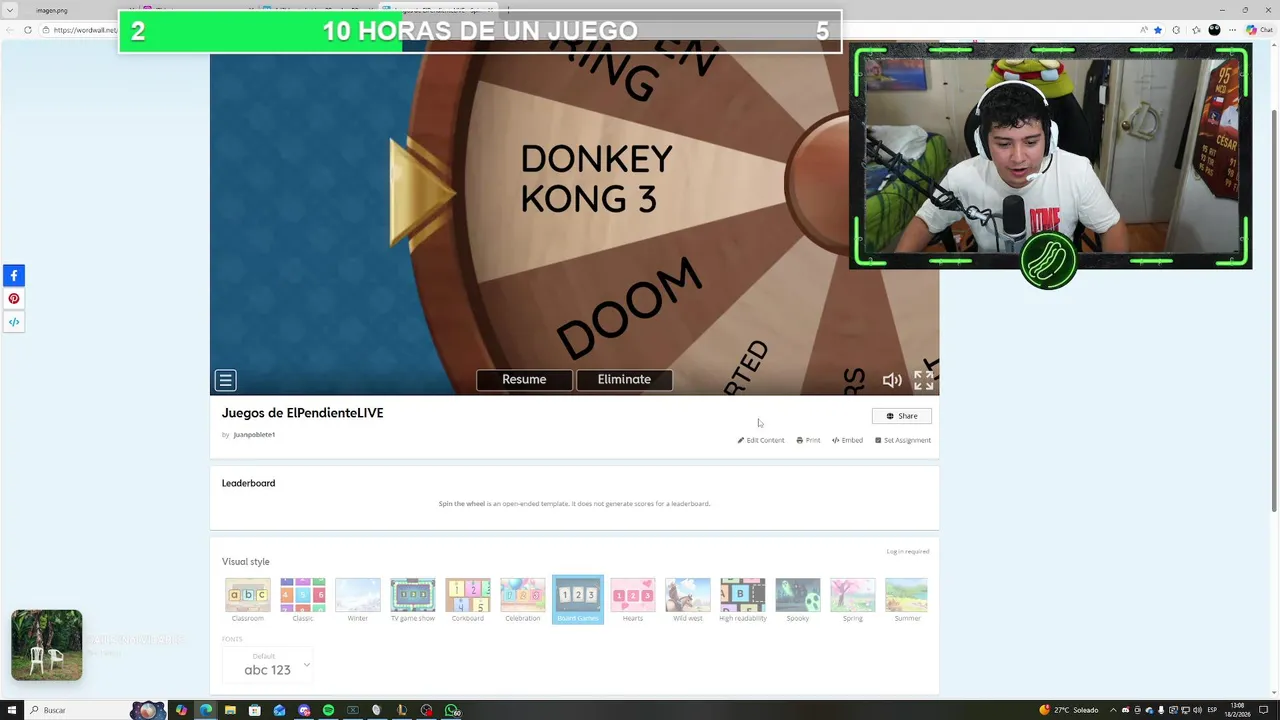Expand the Default abc 123 fonts dropdown
This screenshot has height=720, width=1280.
[x=268, y=664]
